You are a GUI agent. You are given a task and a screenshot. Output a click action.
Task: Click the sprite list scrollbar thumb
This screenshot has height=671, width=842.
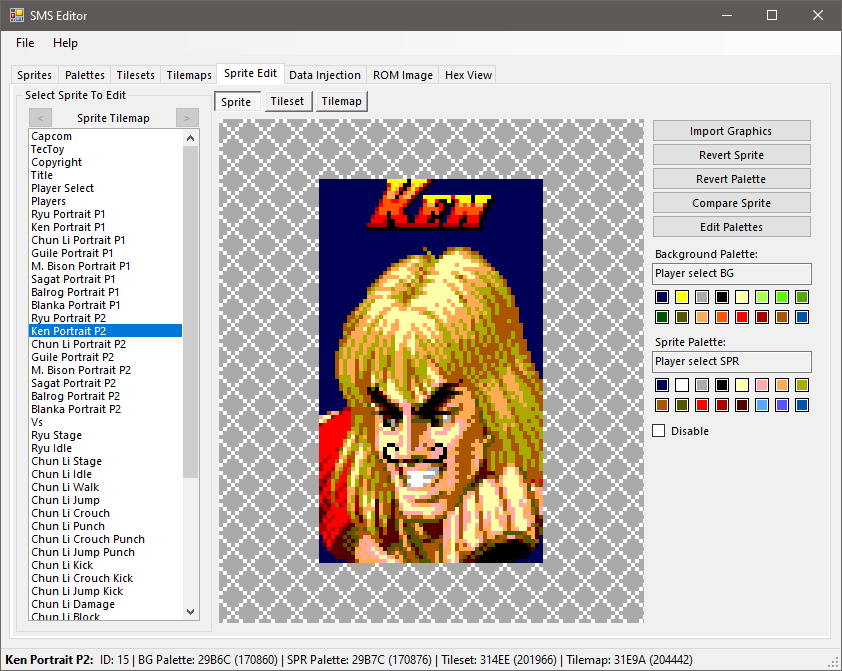pyautogui.click(x=191, y=311)
